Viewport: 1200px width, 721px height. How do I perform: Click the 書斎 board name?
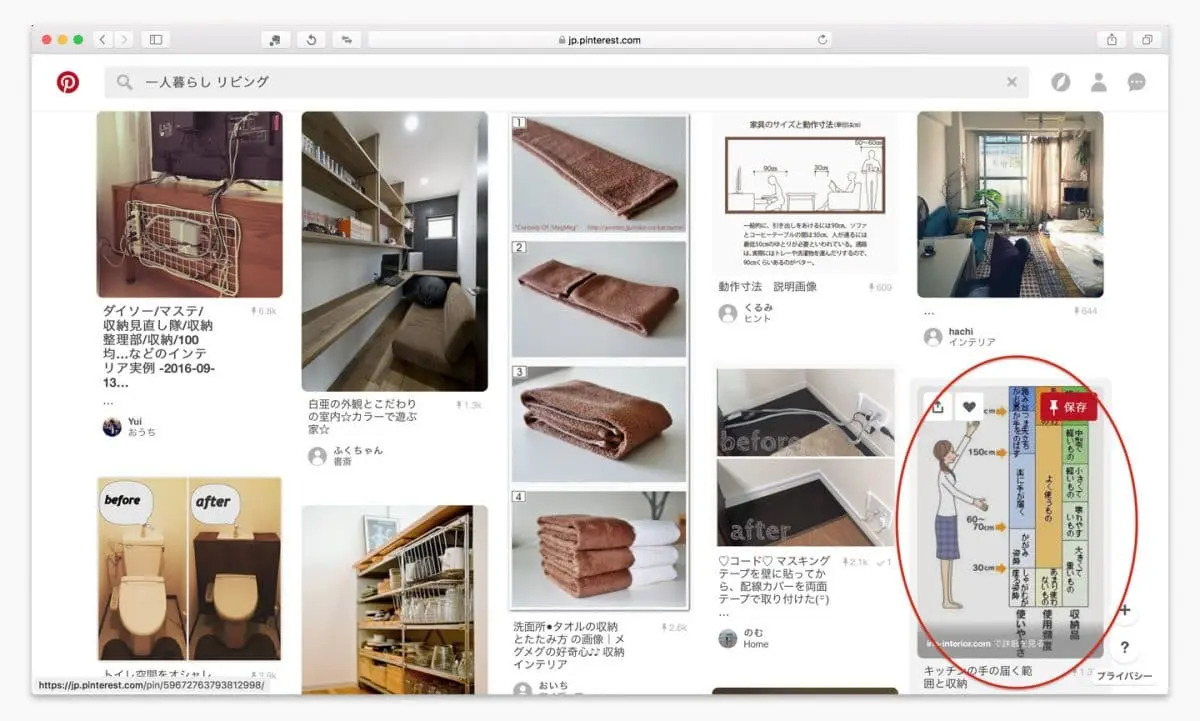coord(344,462)
